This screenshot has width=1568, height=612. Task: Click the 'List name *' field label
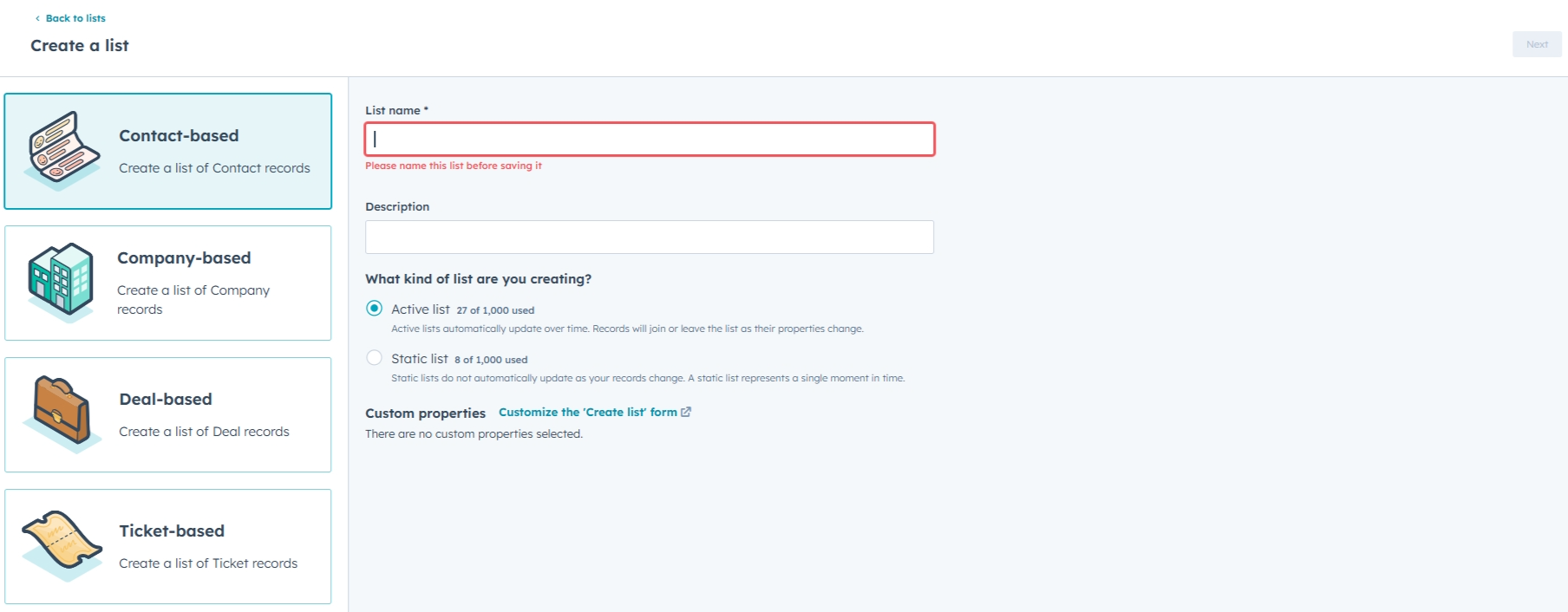click(396, 111)
